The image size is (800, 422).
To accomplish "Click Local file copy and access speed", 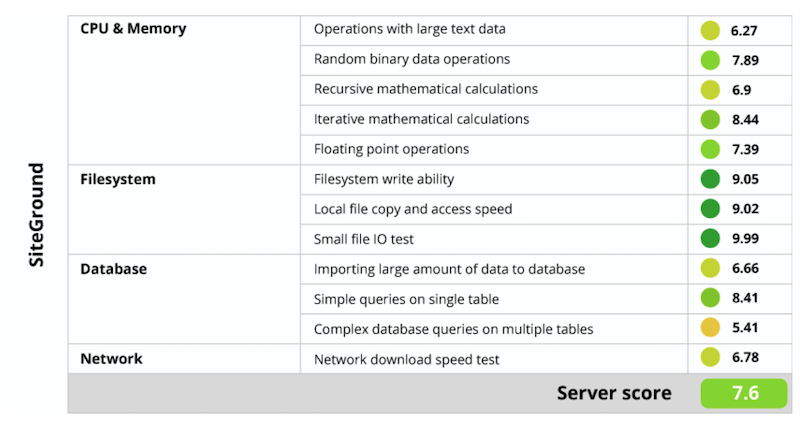I will click(x=413, y=209).
